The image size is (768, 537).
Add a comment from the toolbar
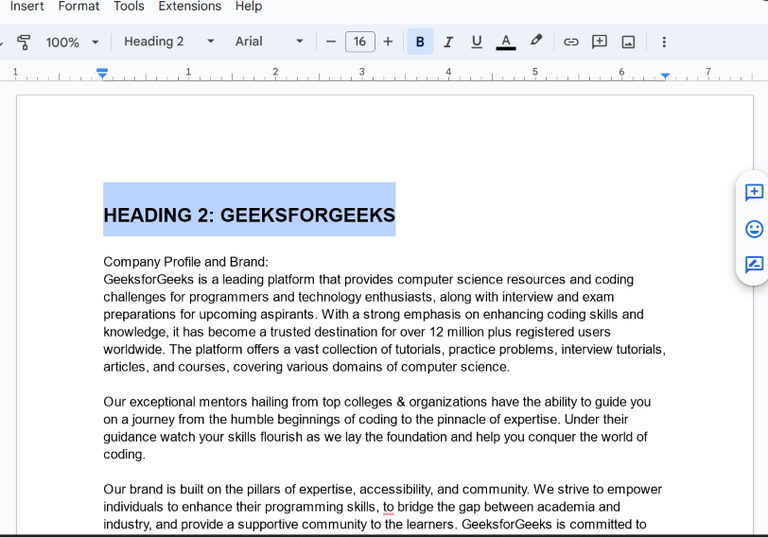(600, 42)
